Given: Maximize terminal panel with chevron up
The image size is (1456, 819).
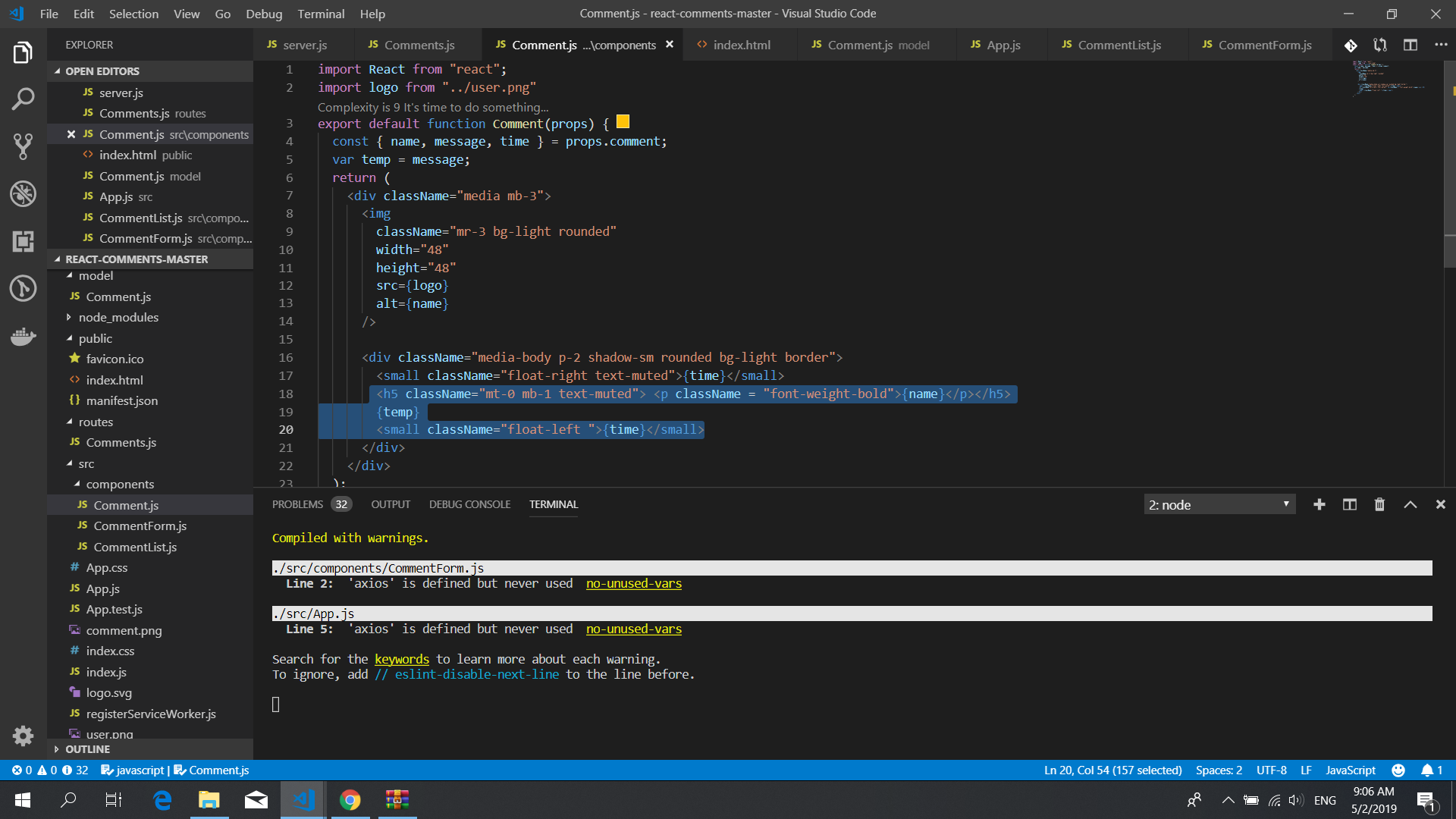Looking at the screenshot, I should [1410, 504].
